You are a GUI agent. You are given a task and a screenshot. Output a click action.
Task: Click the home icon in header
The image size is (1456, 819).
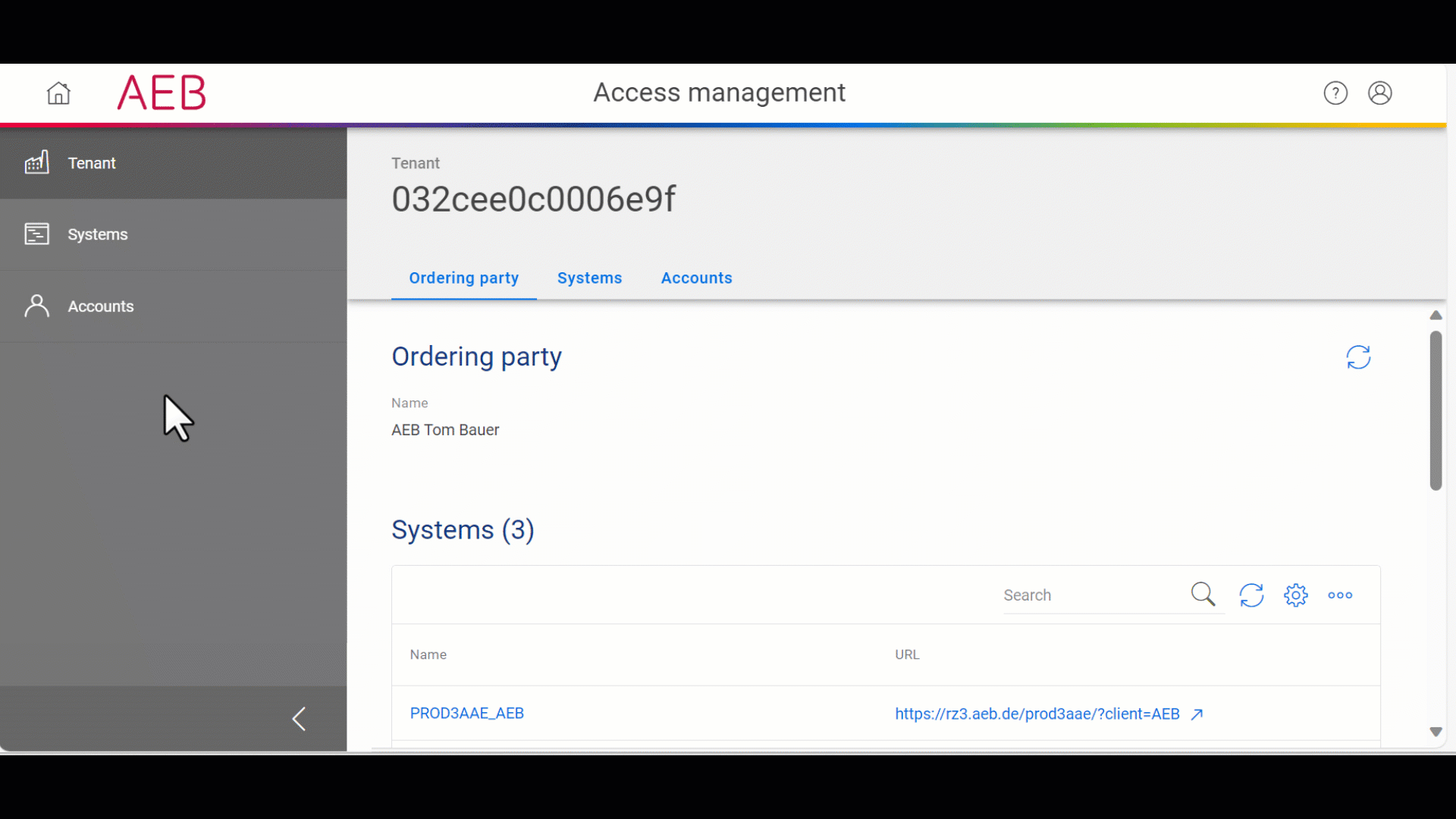click(x=58, y=93)
